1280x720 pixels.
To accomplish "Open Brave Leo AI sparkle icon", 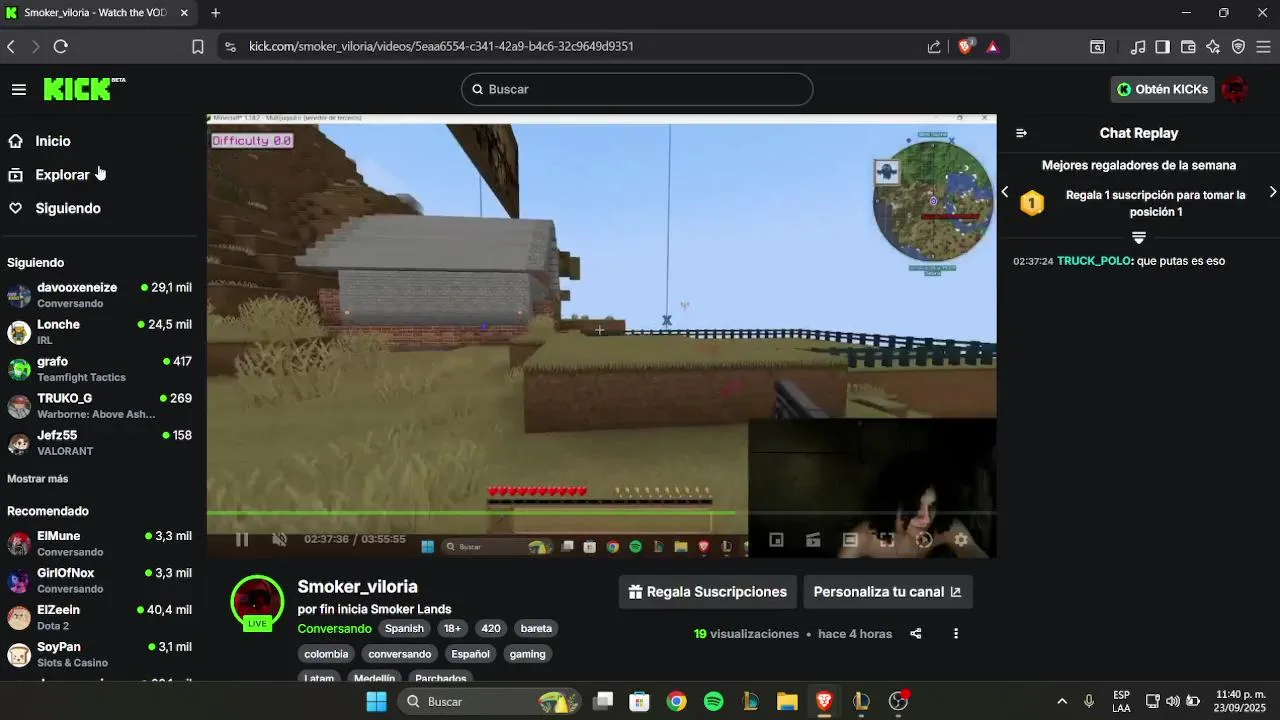I will click(1213, 46).
